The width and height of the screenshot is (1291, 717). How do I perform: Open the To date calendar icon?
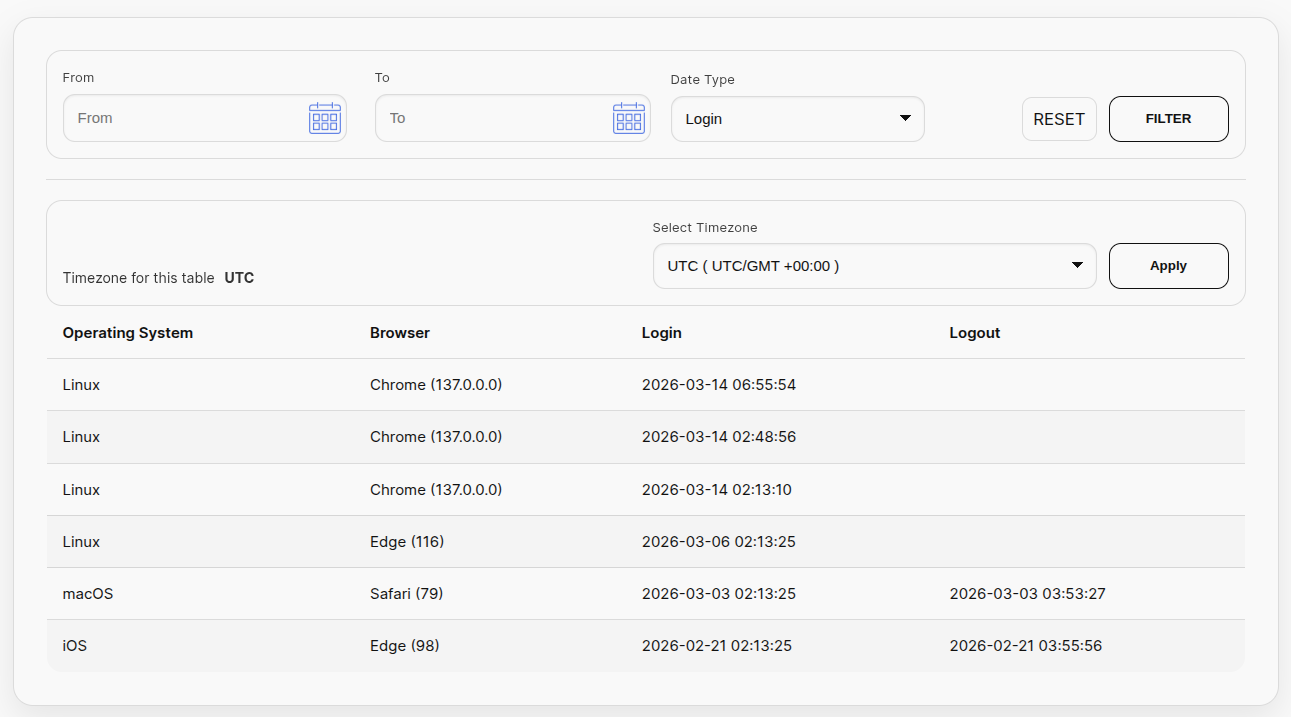pos(628,118)
